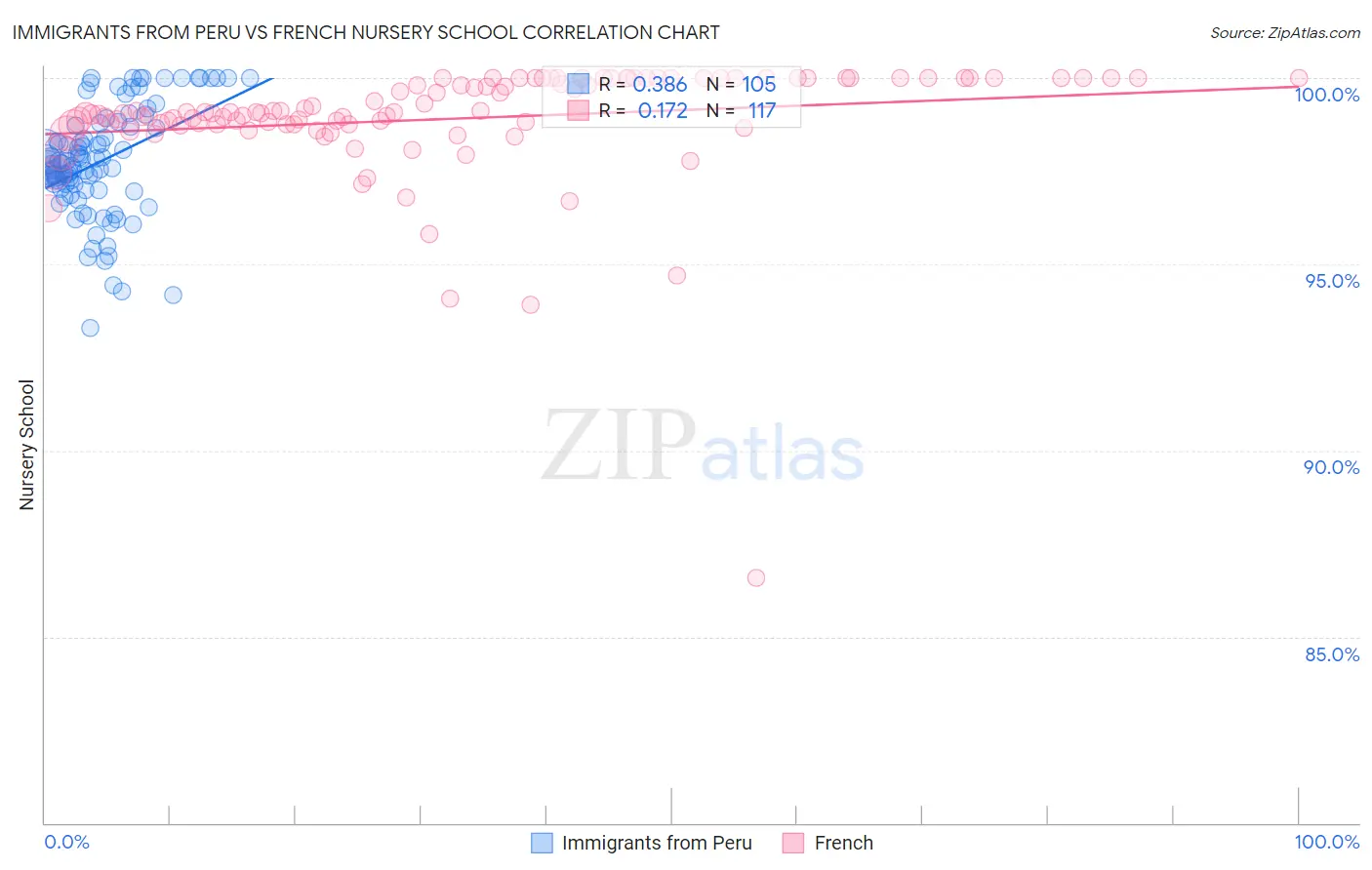Click the pink square in the R = 0.172 box
Viewport: 1372px width, 870px height.
579,110
